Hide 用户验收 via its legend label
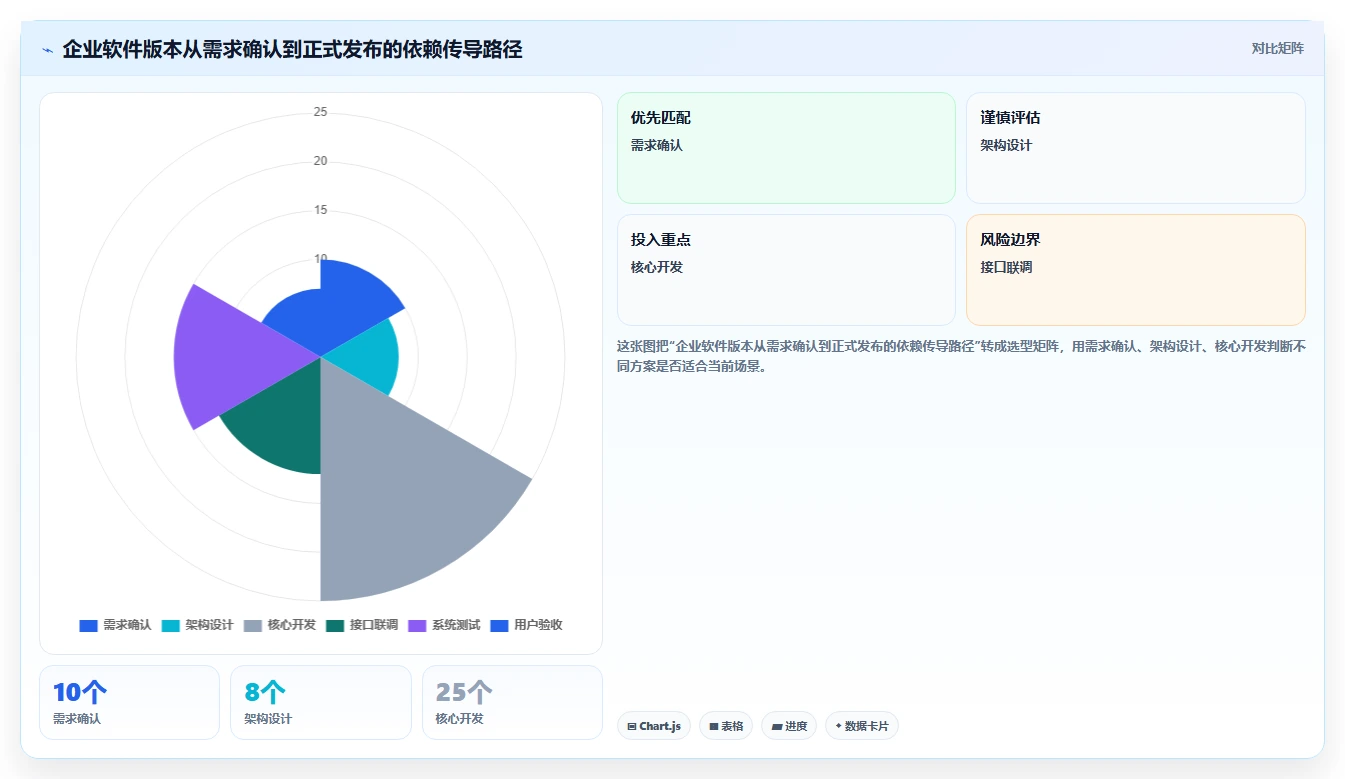The image size is (1345, 779). (538, 625)
